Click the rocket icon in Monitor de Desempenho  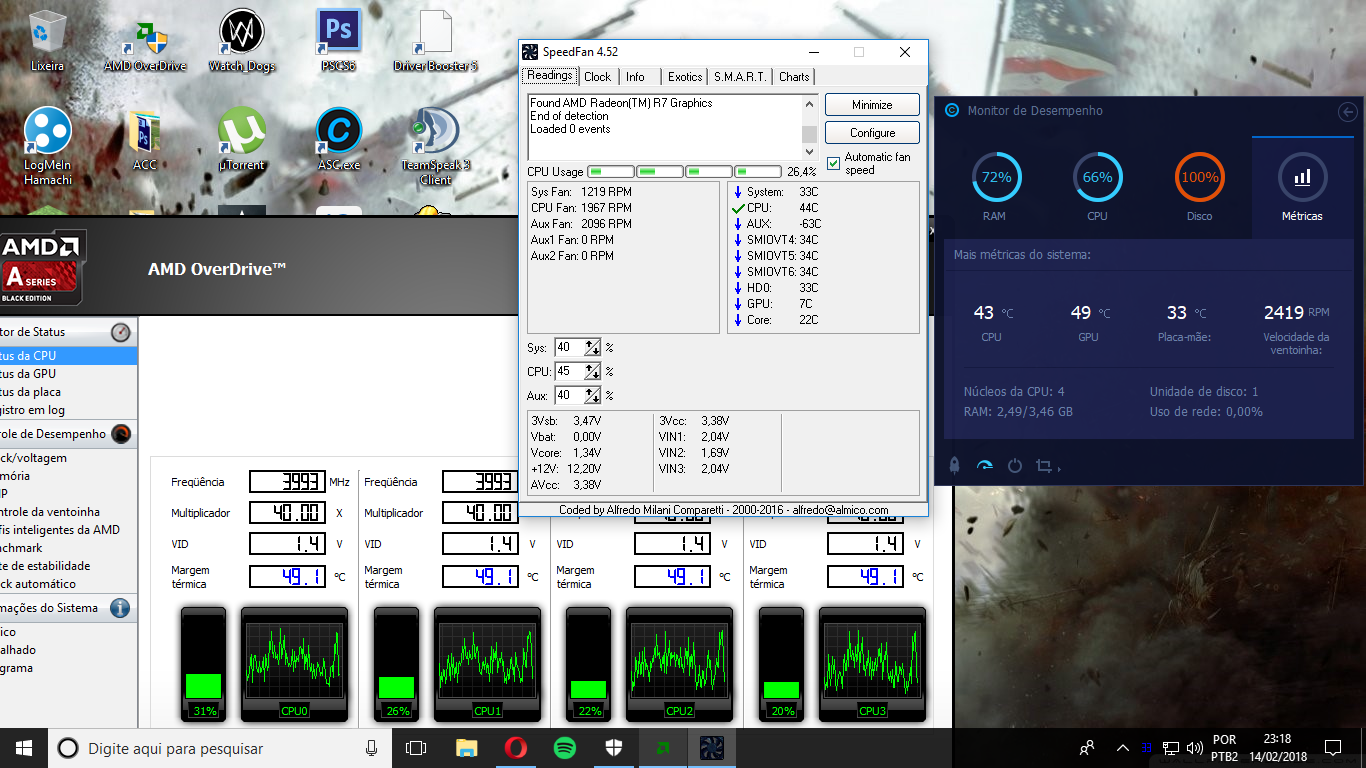coord(955,465)
